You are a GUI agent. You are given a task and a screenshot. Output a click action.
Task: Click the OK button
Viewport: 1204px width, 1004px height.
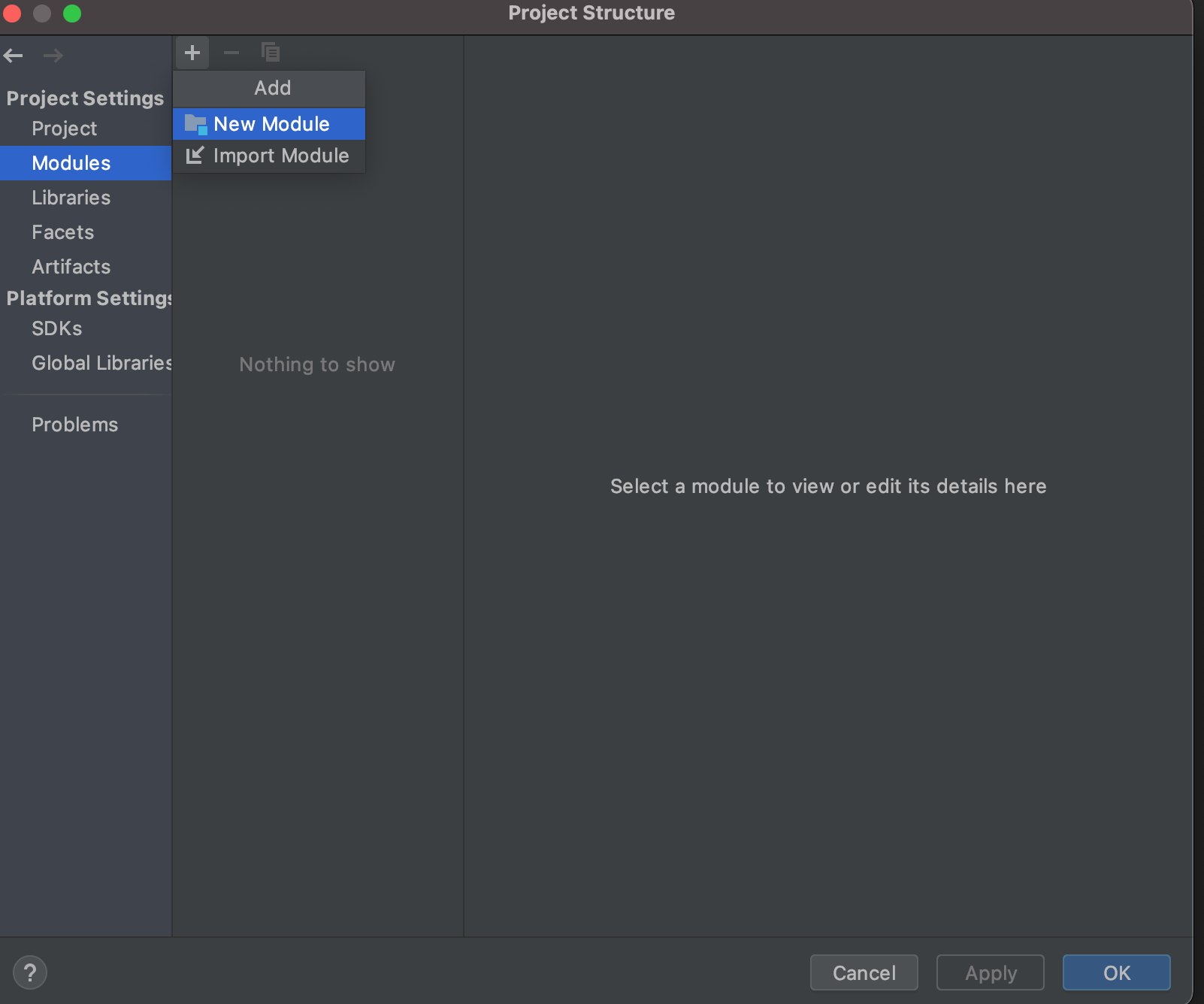pyautogui.click(x=1117, y=972)
